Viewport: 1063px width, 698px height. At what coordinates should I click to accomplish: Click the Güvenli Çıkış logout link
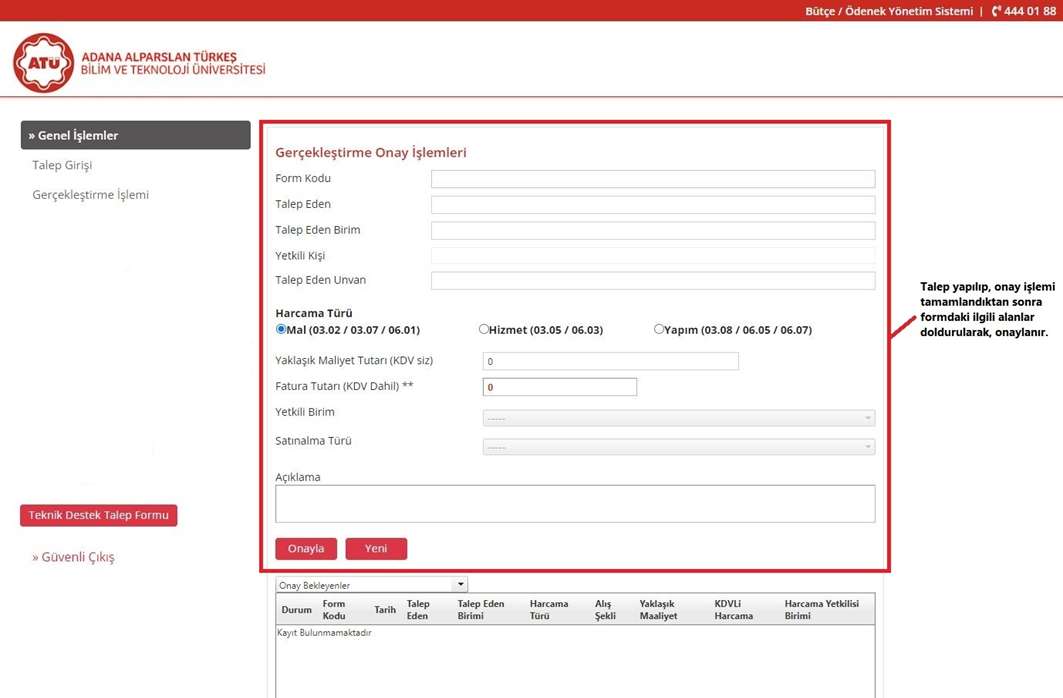pyautogui.click(x=73, y=557)
